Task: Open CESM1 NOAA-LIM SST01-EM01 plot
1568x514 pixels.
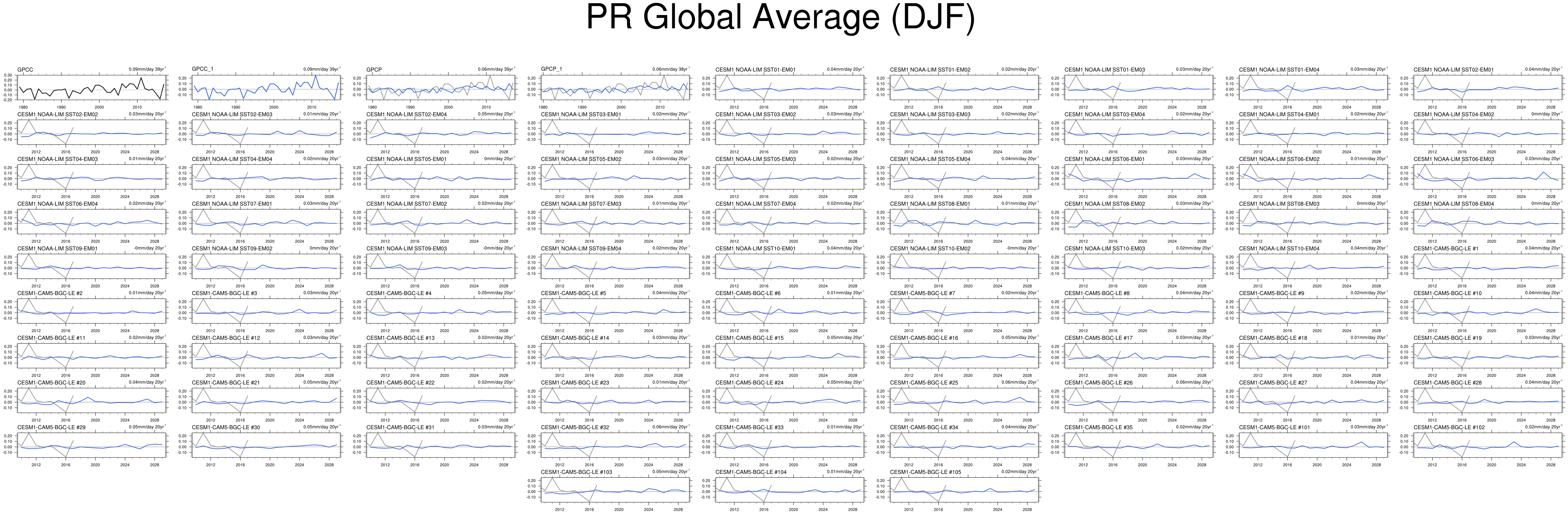Action: 790,87
